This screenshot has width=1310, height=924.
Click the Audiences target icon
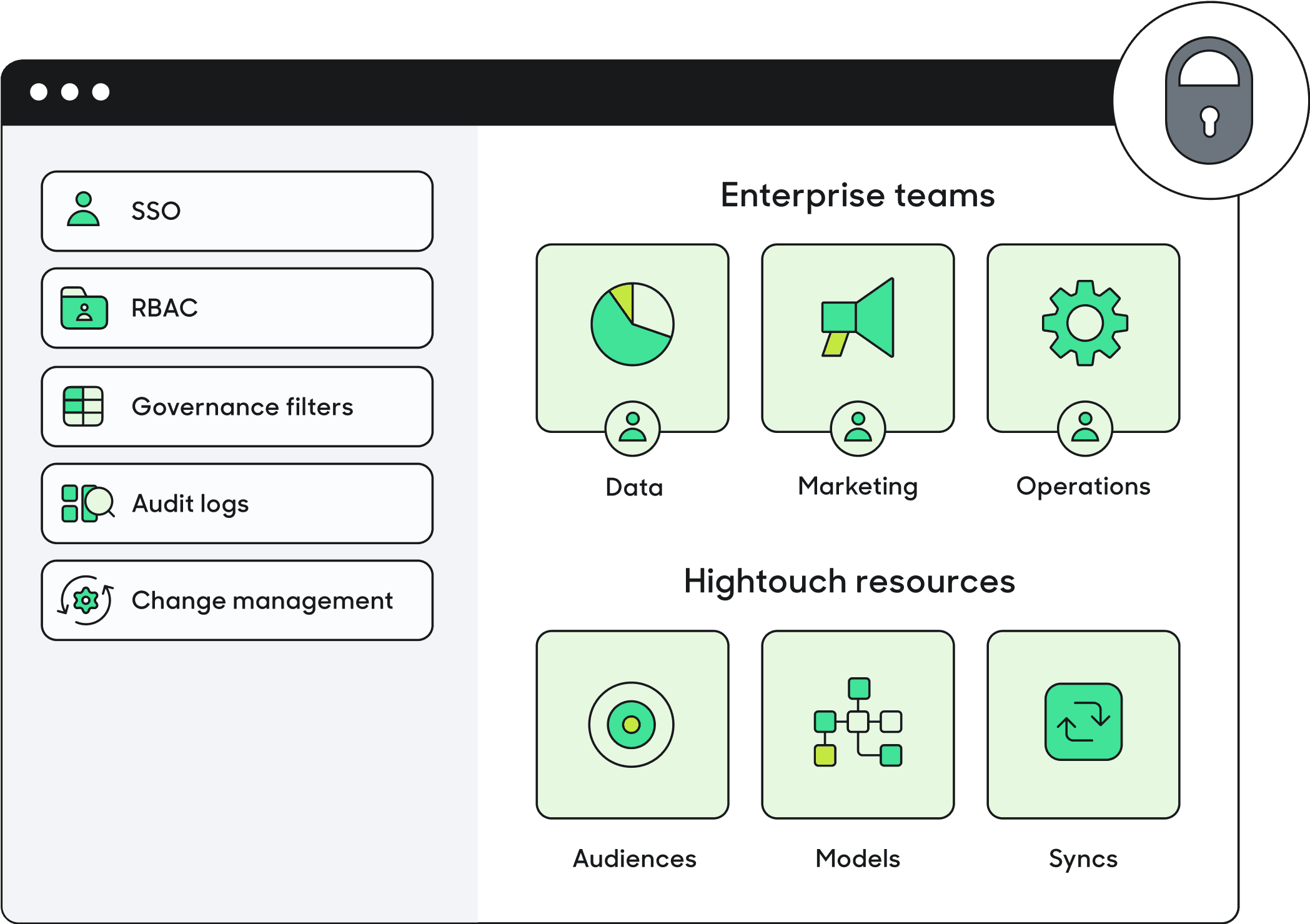pos(632,724)
